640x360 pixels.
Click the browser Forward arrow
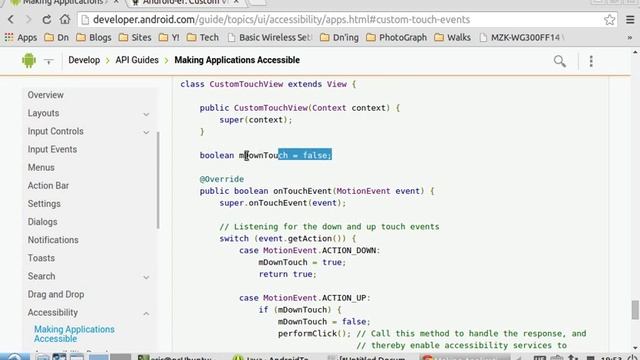point(29,20)
